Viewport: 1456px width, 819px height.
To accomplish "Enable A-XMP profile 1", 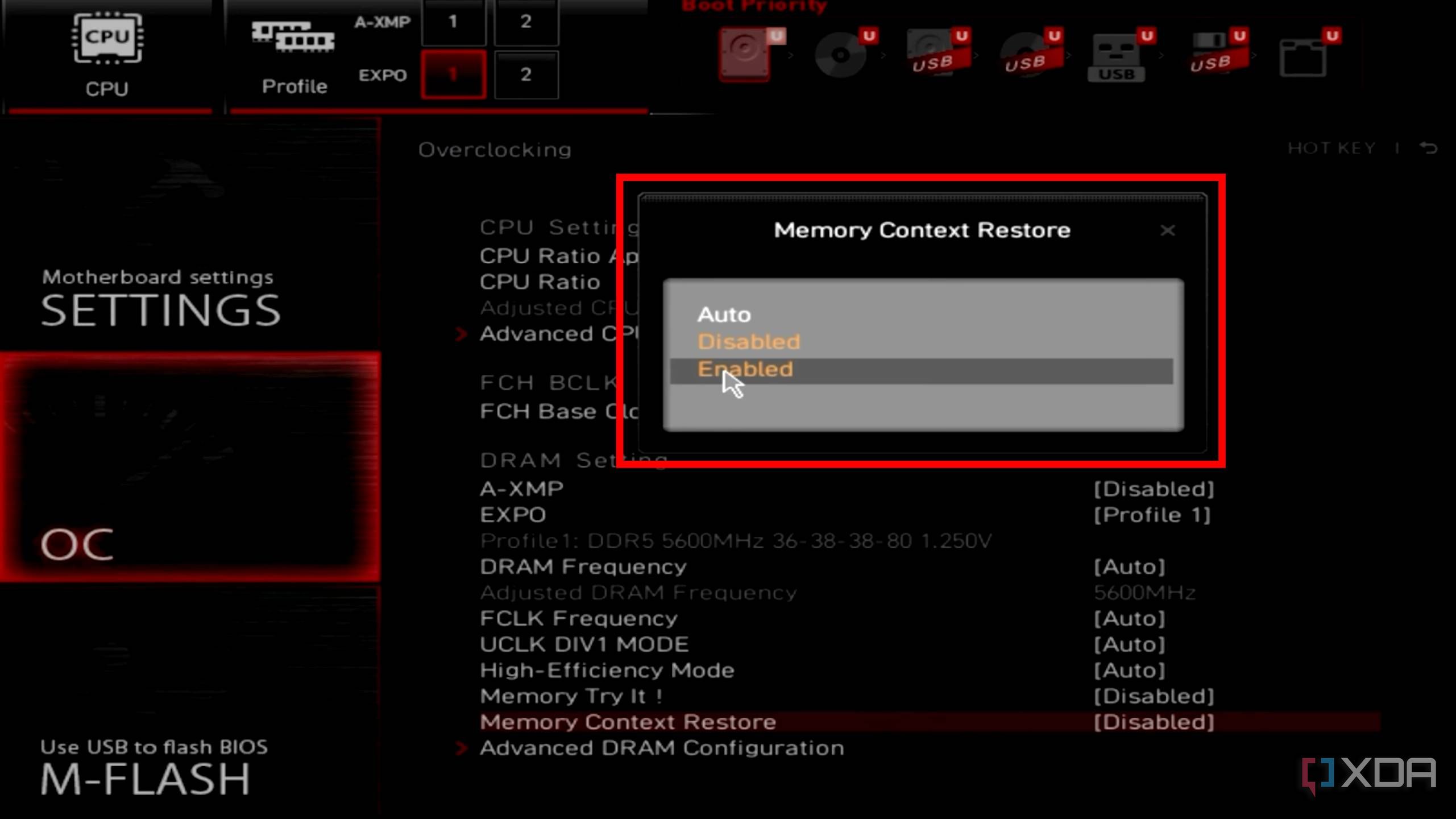I will 453,22.
